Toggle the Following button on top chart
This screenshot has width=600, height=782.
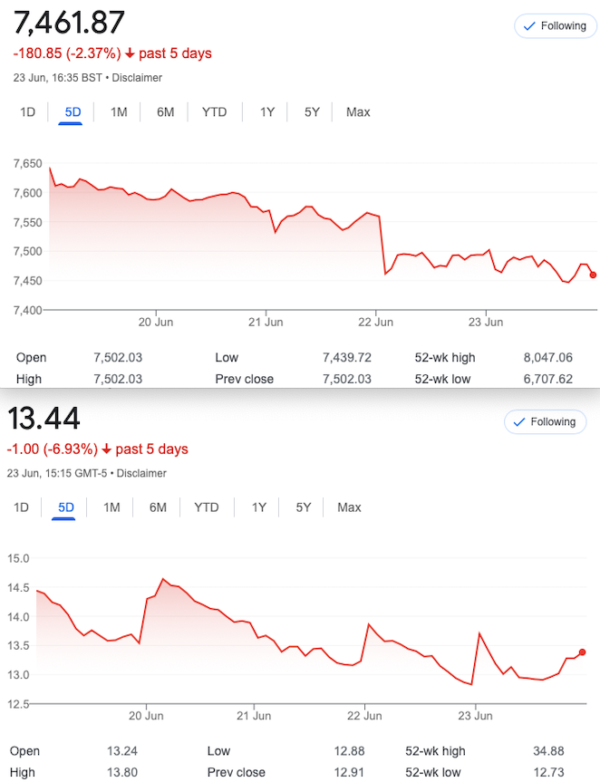pos(556,26)
